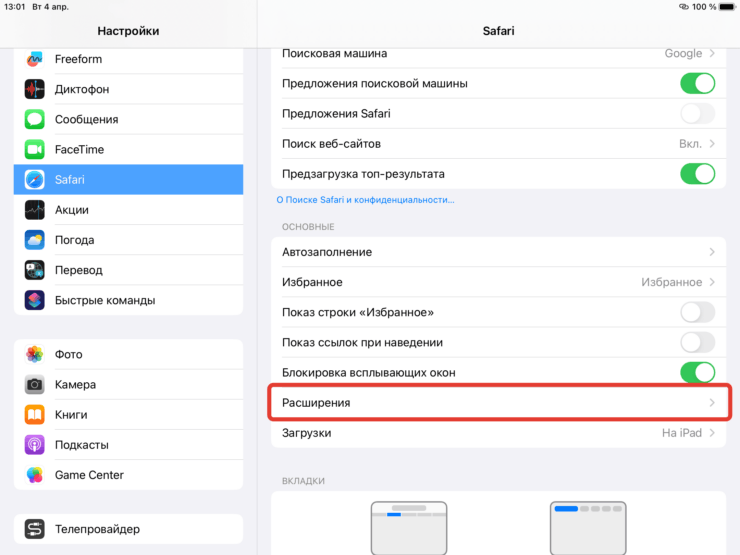This screenshot has width=740, height=555.
Task: Open Погода settings in sidebar
Action: (128, 240)
